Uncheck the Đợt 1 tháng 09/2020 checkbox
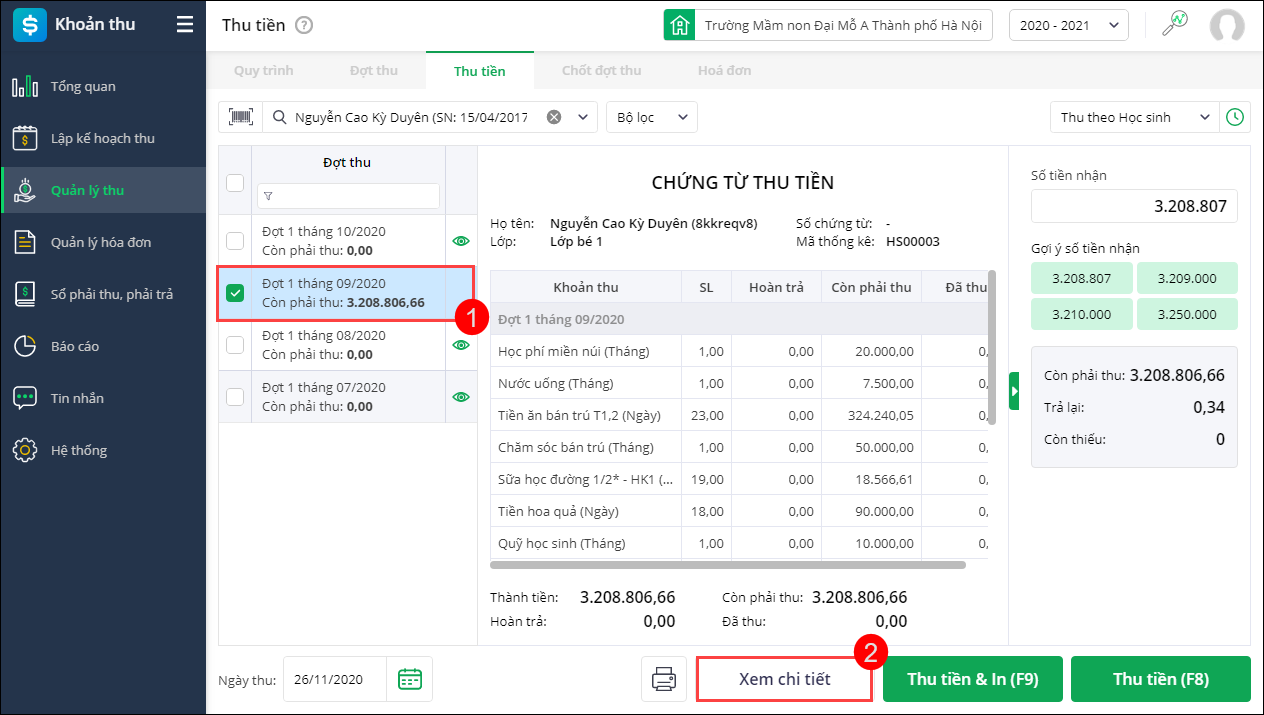The height and width of the screenshot is (715, 1264). pos(235,293)
